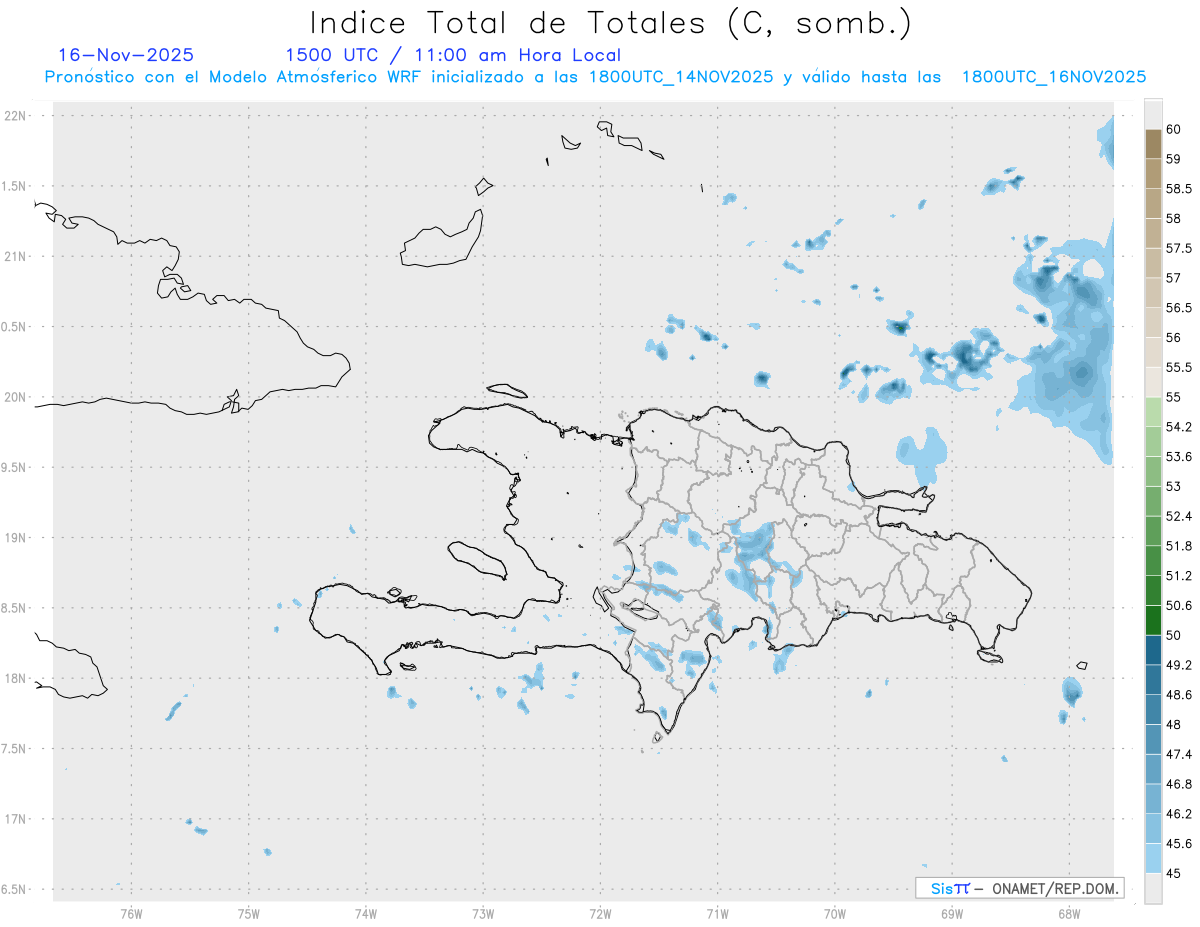Click the date "16-Nov-2025"
The image size is (1200, 927).
(x=126, y=55)
